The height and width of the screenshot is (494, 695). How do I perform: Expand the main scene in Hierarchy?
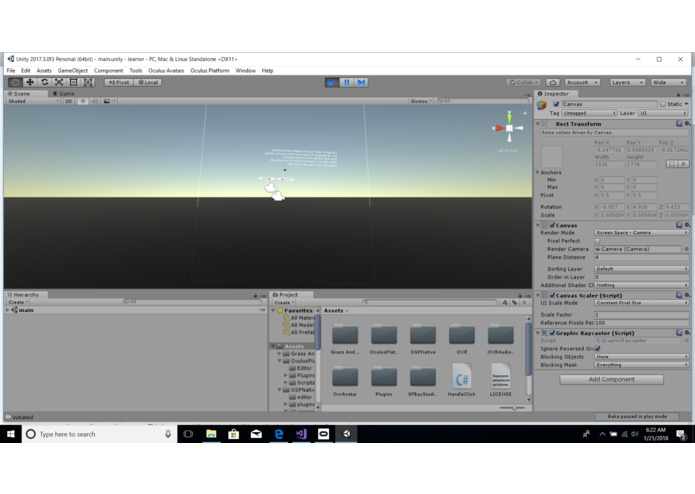click(8, 310)
